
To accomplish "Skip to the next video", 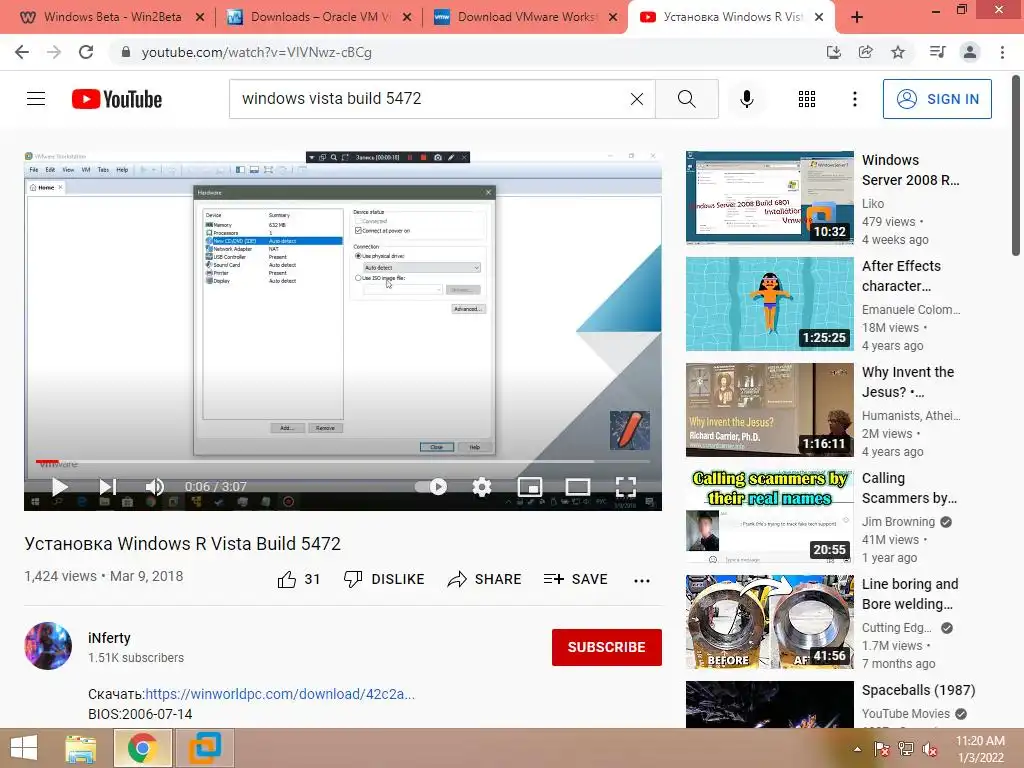I will click(107, 487).
